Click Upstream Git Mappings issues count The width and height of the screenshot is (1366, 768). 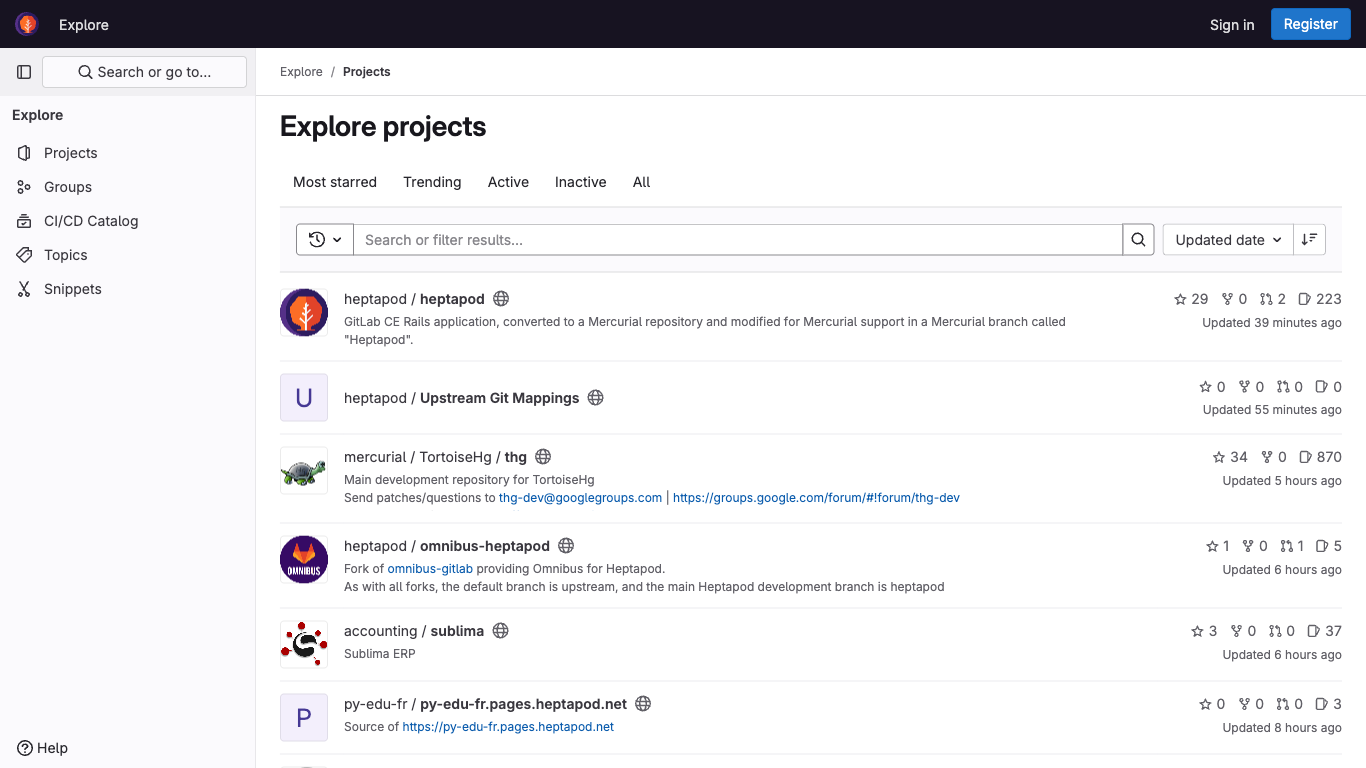(1328, 387)
